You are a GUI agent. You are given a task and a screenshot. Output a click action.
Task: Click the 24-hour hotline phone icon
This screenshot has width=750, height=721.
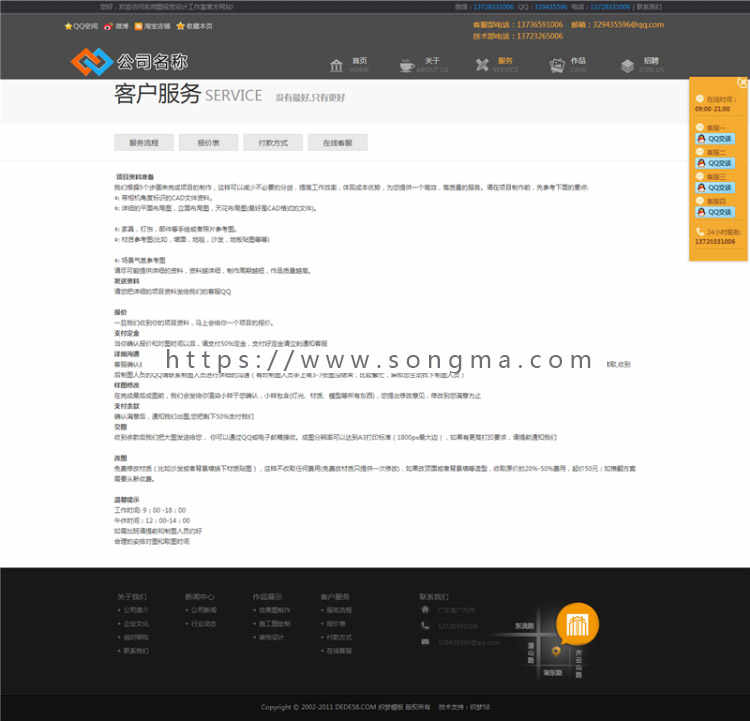[x=700, y=232]
